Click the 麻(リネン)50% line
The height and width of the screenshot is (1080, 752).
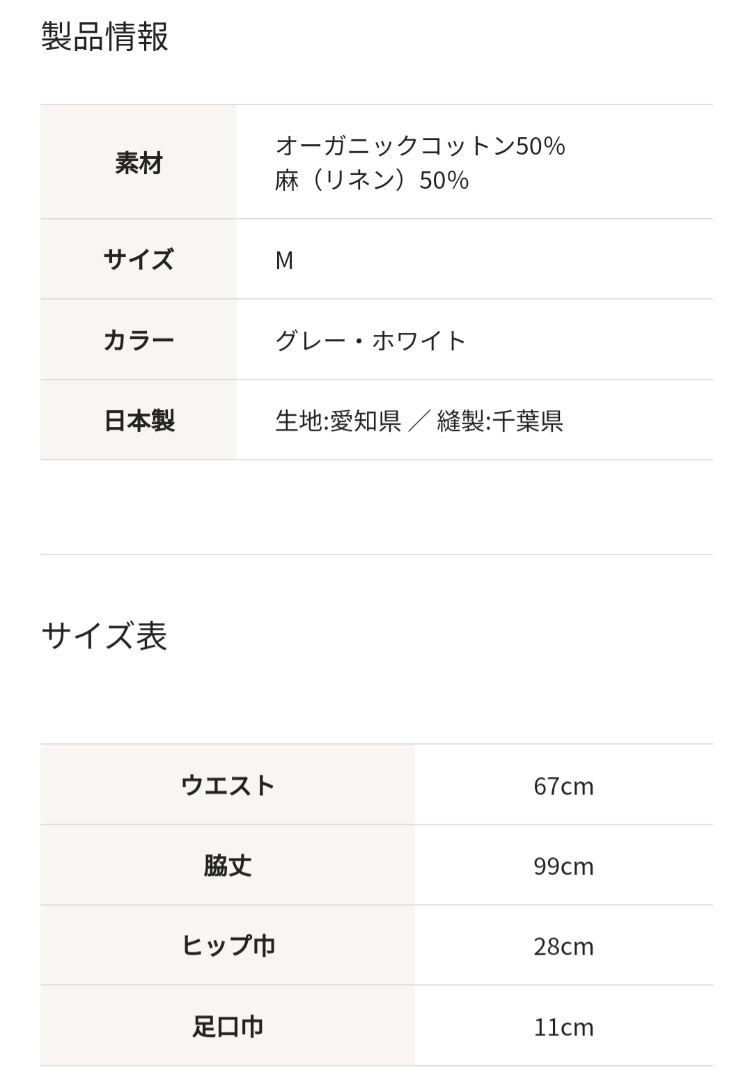372,180
